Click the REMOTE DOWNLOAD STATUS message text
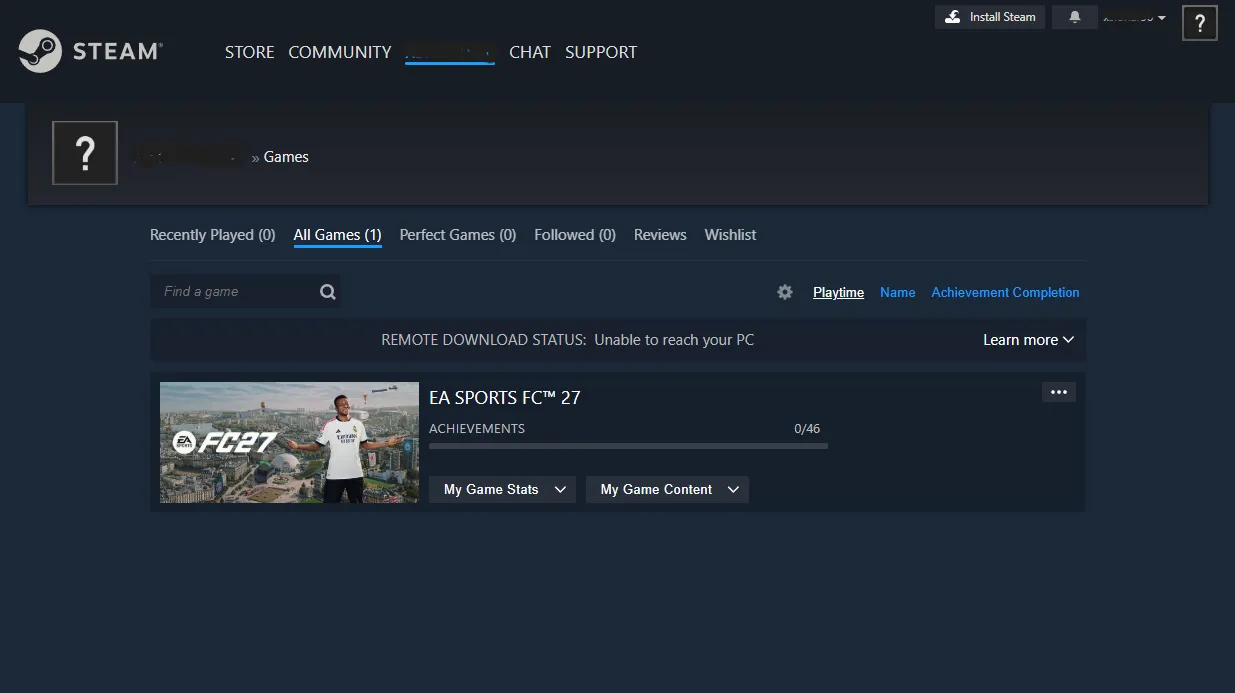The image size is (1235, 693). click(x=568, y=340)
